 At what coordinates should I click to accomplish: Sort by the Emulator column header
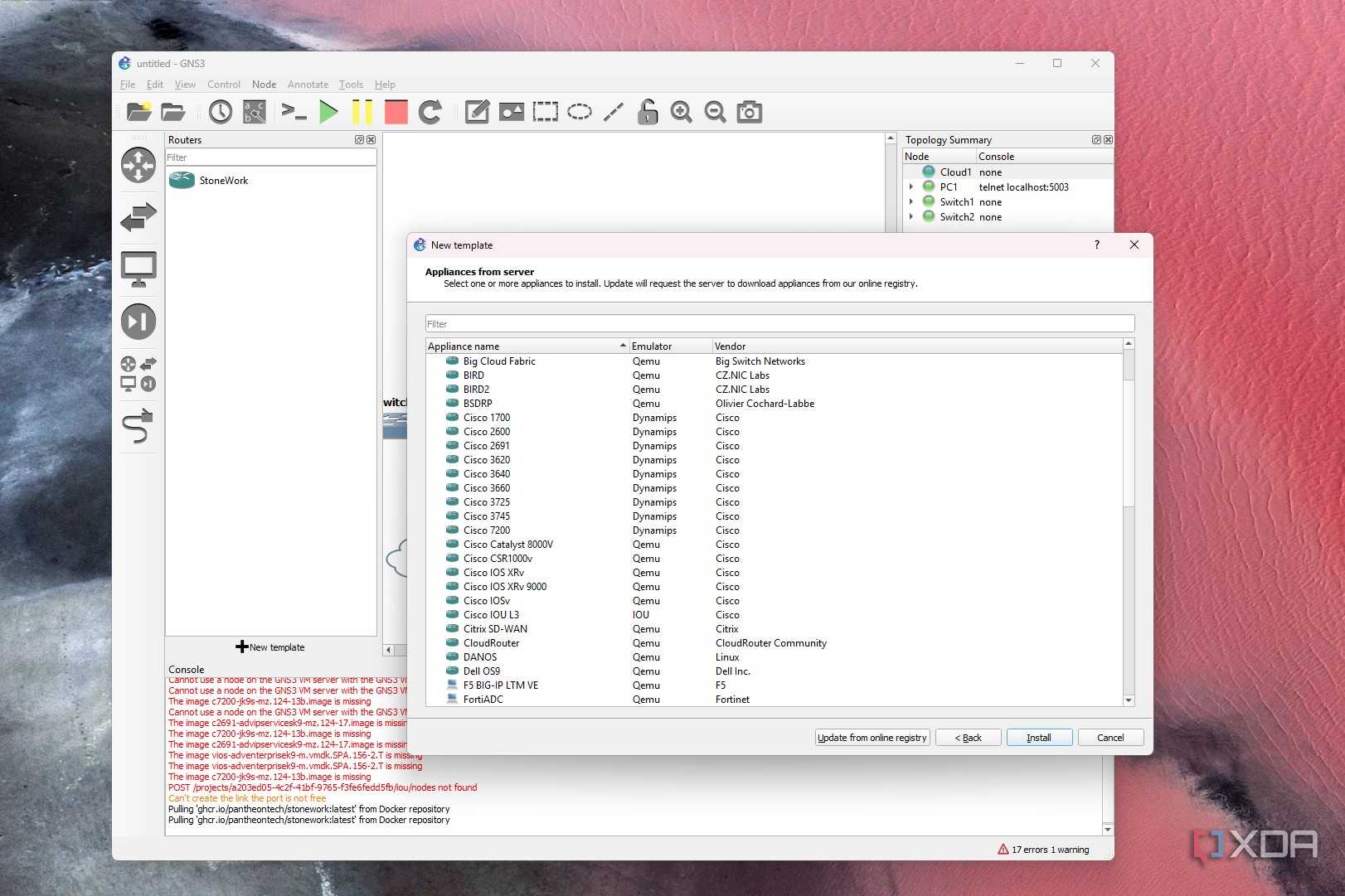[671, 346]
